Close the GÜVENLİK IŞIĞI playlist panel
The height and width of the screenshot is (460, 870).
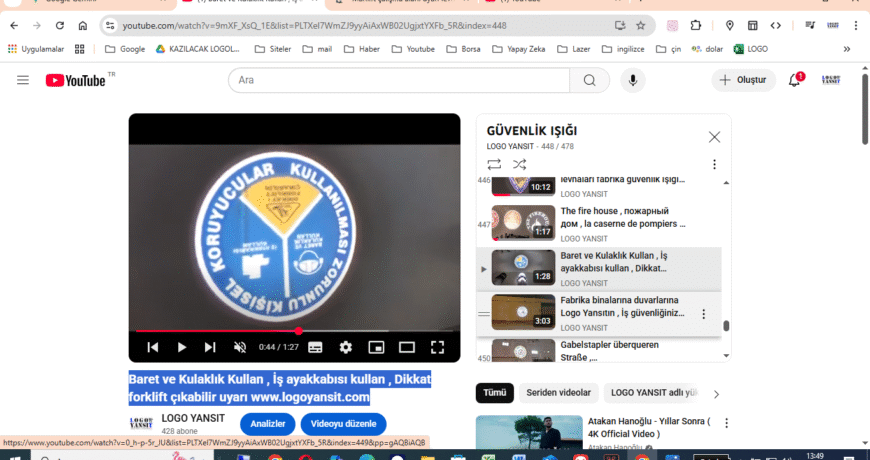714,137
